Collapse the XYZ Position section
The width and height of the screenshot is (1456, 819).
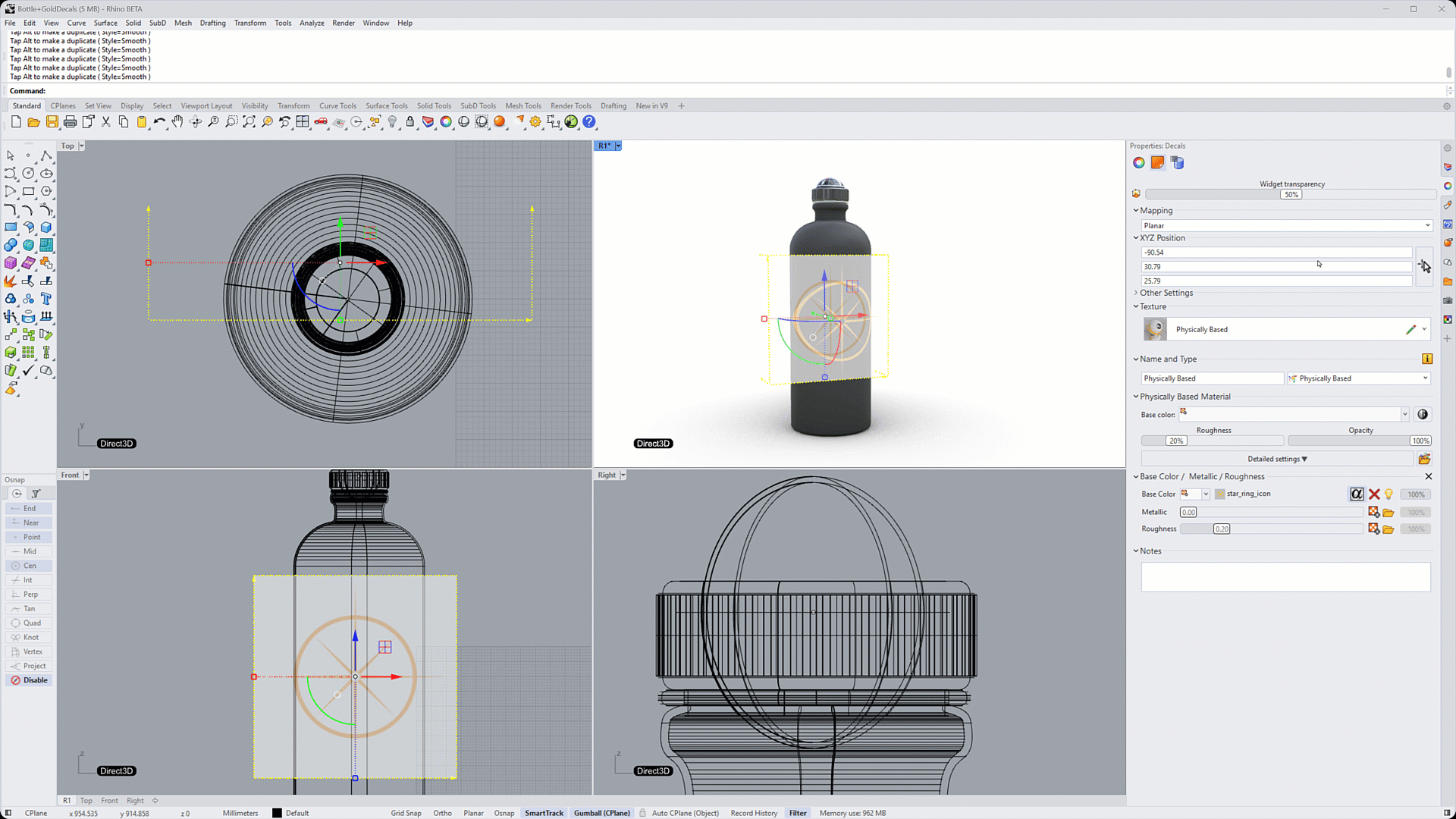pos(1136,238)
